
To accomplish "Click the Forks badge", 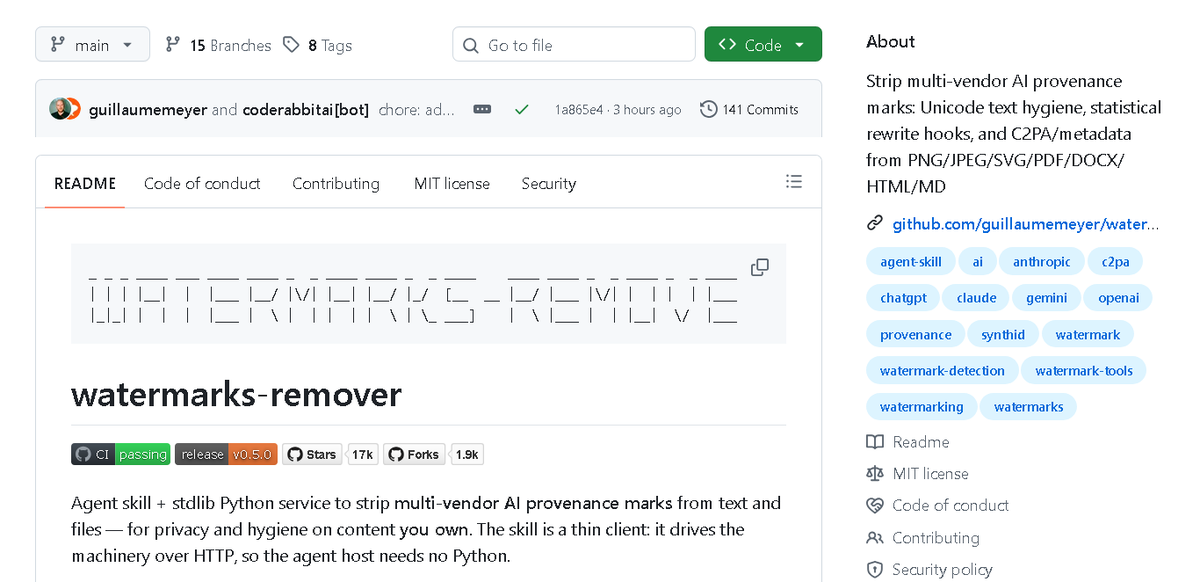I will (x=415, y=454).
